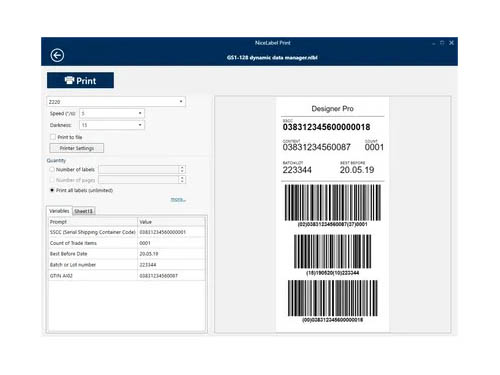The height and width of the screenshot is (375, 500).
Task: Click the SSCC number 038312345600000018 in preview
Action: coord(326,127)
